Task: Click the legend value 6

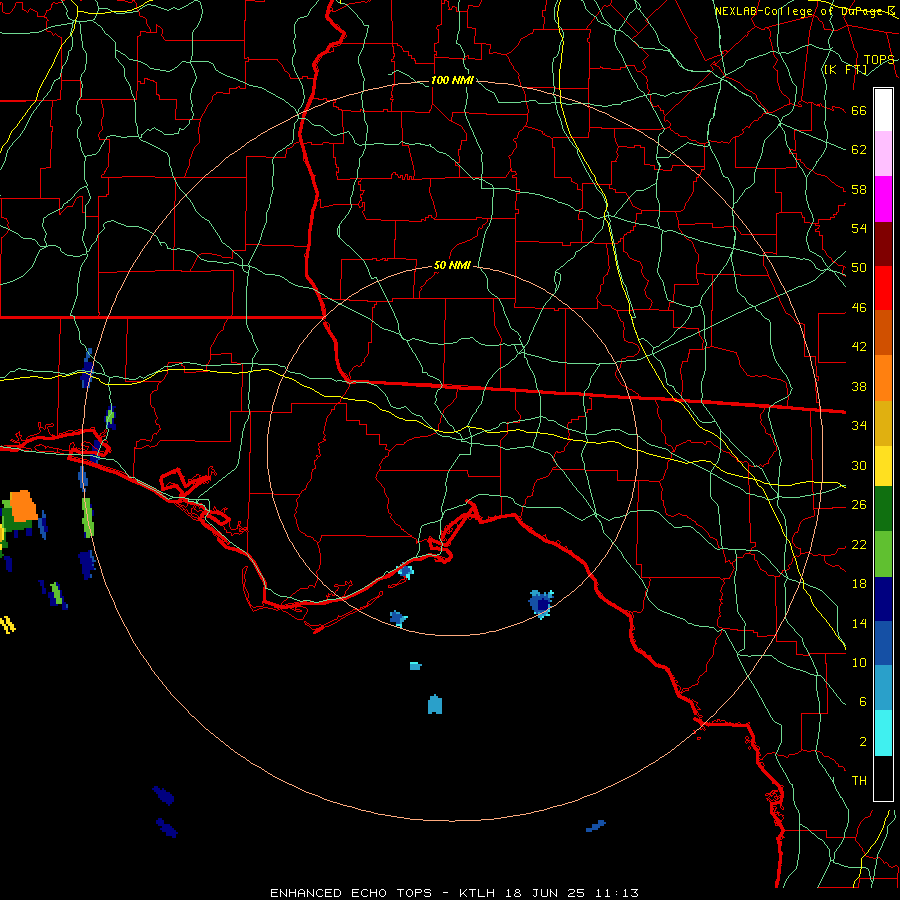Action: click(863, 702)
